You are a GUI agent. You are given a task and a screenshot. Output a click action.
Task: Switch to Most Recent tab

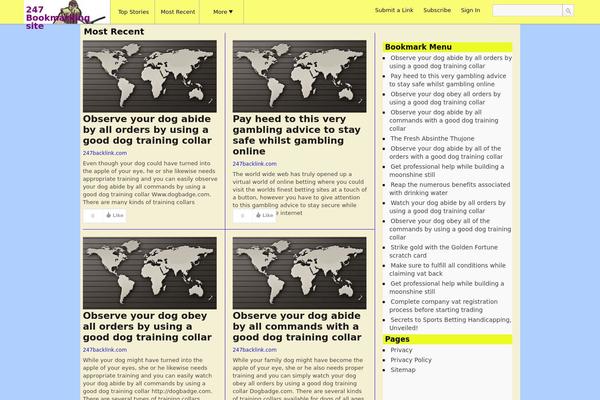pos(178,12)
